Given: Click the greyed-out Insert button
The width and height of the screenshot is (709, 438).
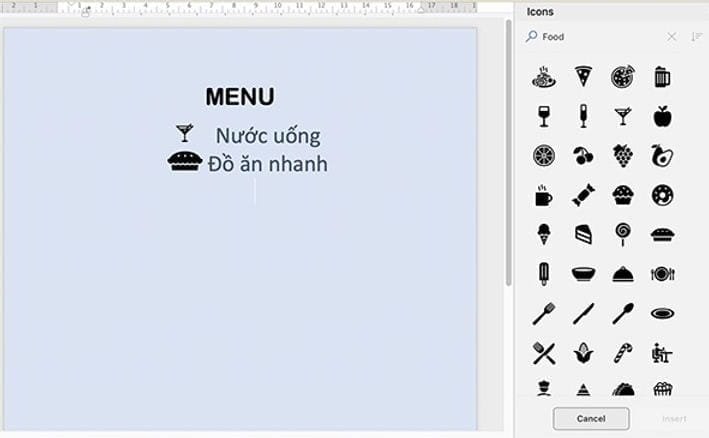Looking at the screenshot, I should point(674,419).
